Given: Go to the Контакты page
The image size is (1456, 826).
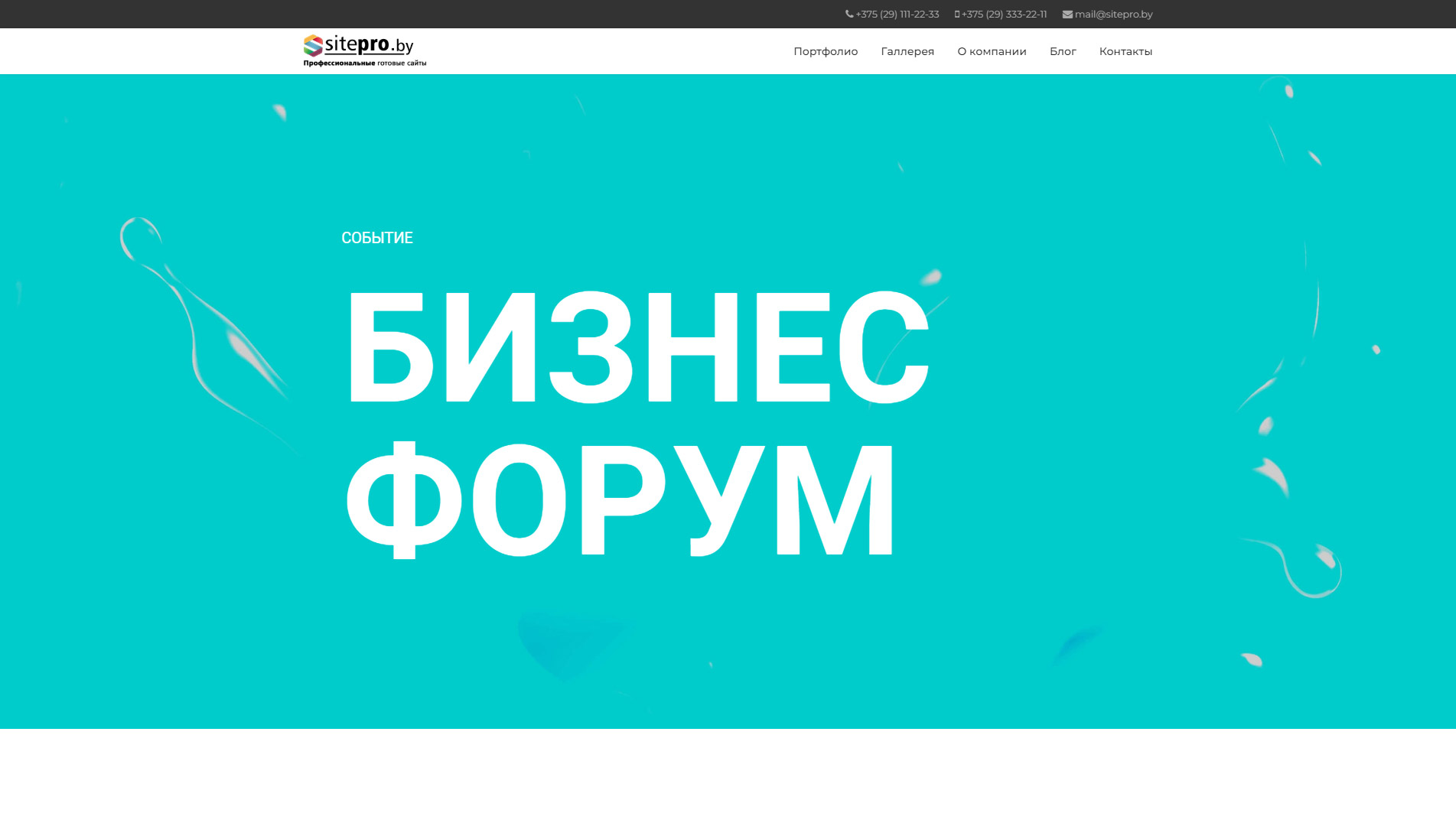Looking at the screenshot, I should [x=1125, y=51].
